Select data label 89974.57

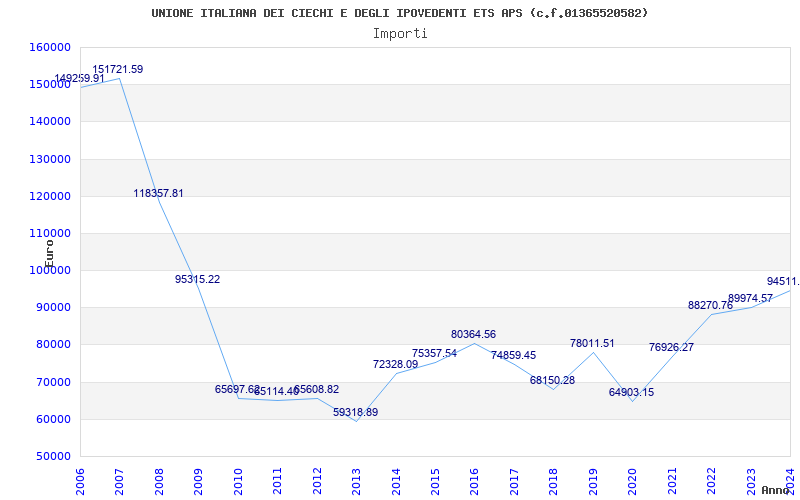(751, 298)
